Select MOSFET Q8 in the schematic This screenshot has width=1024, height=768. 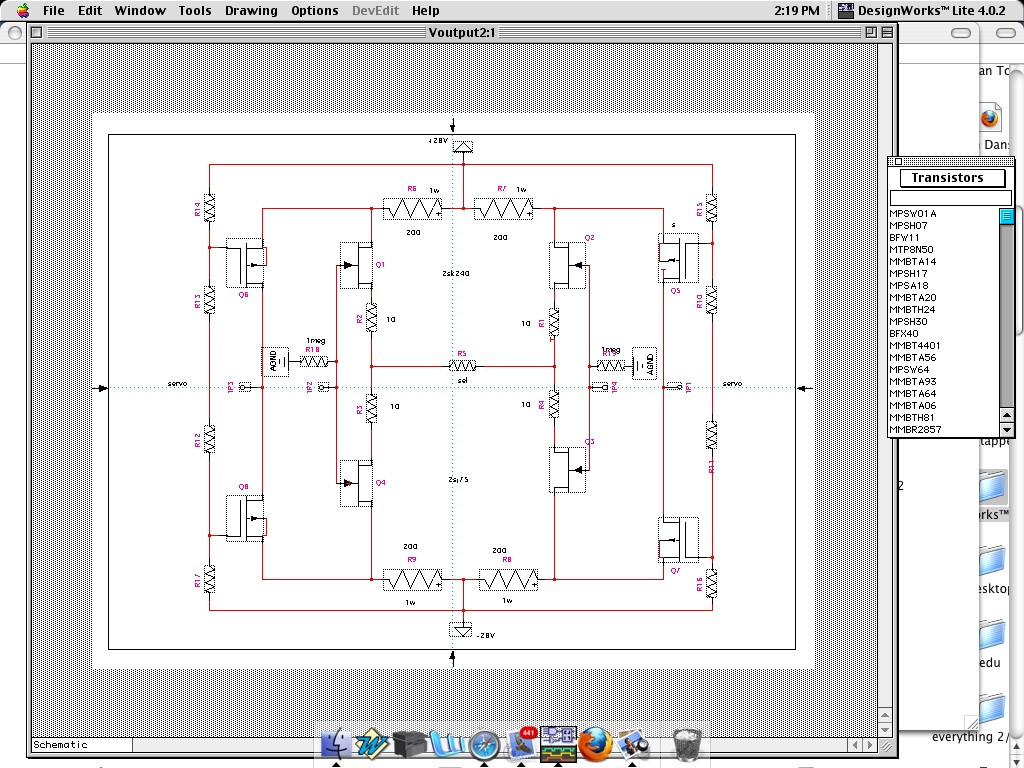point(245,519)
